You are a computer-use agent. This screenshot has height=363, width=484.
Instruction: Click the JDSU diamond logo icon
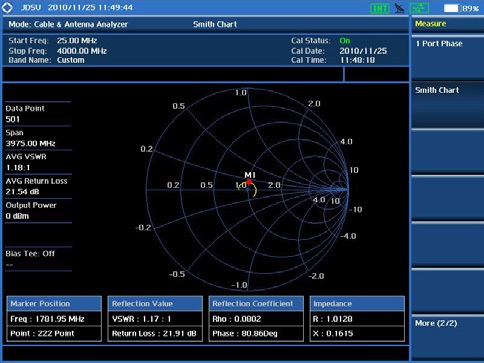pos(7,7)
